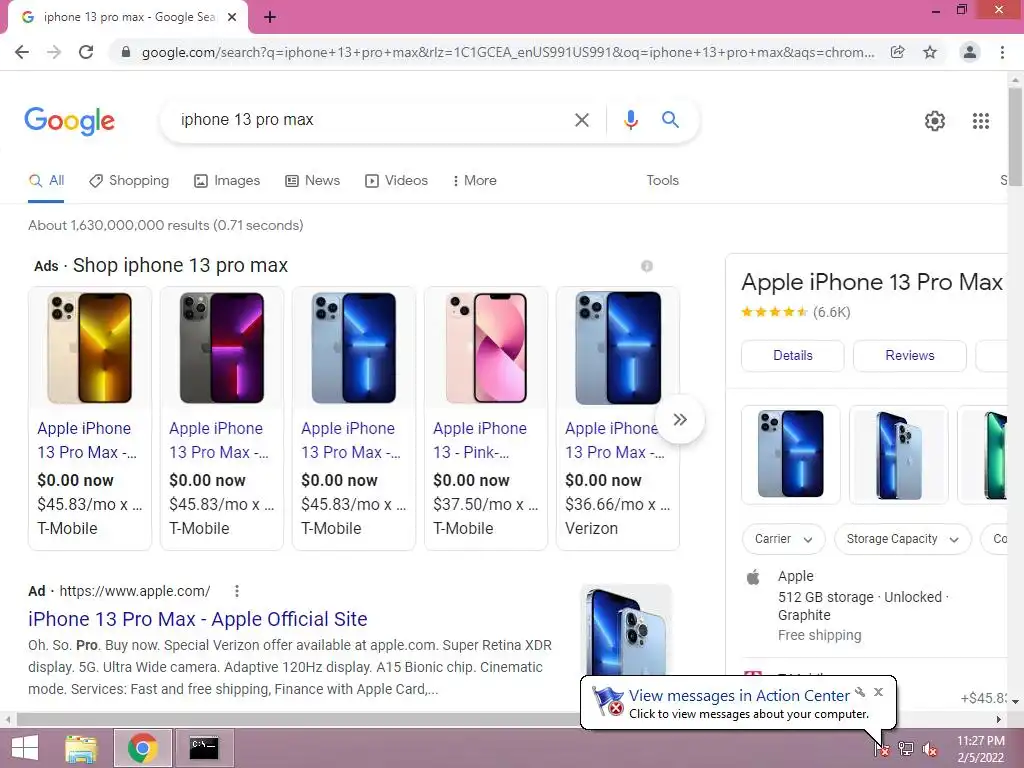1024x768 pixels.
Task: Click the share this page icon
Action: [897, 52]
